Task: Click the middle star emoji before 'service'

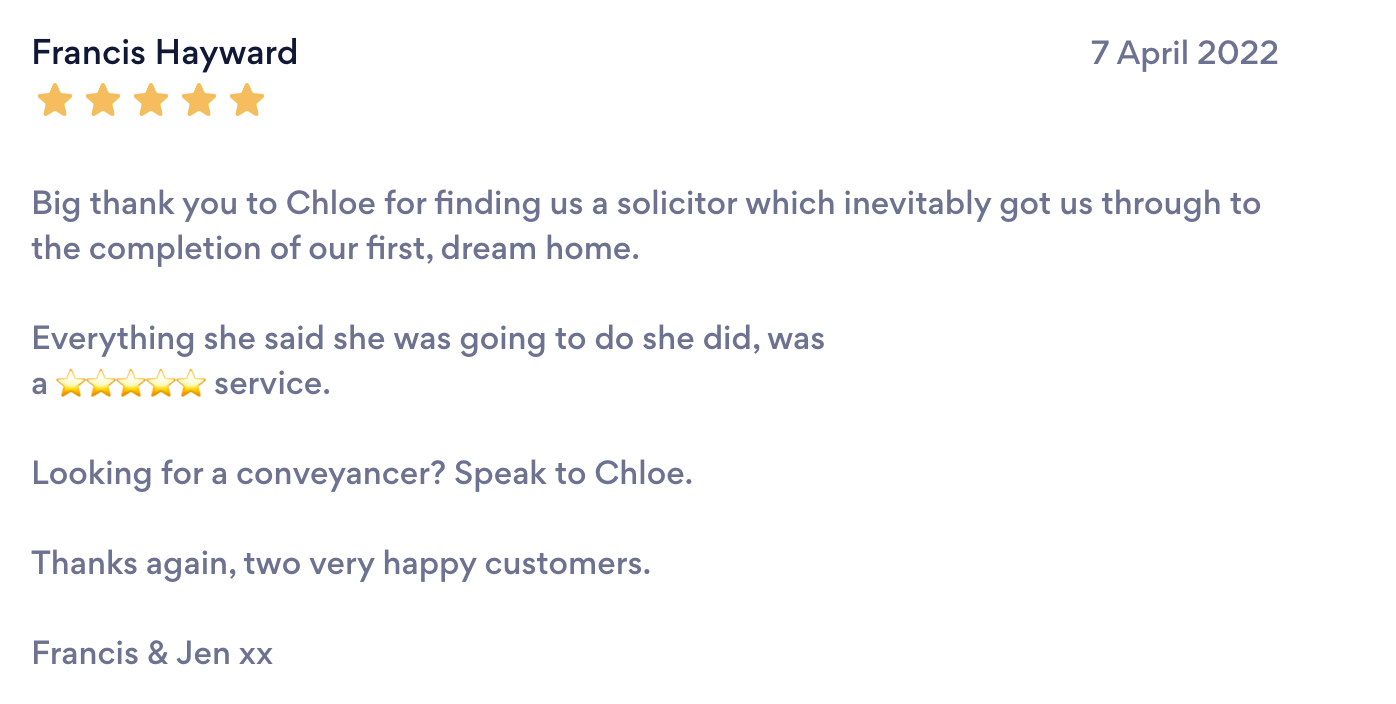Action: 131,383
